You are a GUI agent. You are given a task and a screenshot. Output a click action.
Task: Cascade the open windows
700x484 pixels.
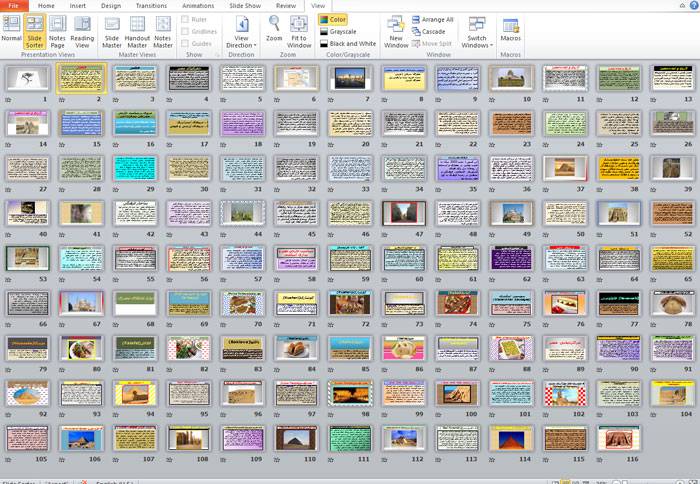pyautogui.click(x=428, y=32)
